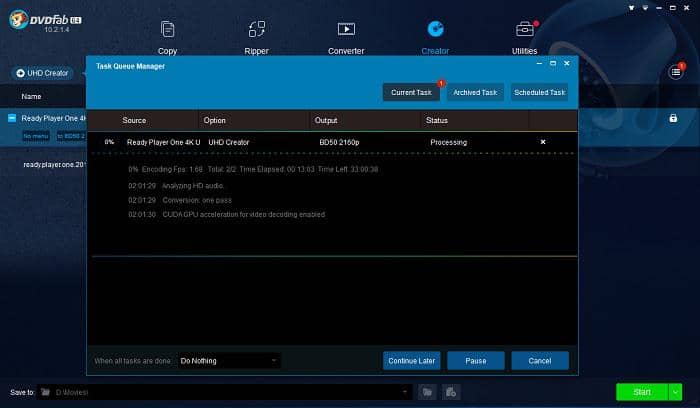Viewport: 700px width, 408px height.
Task: Click the Encoding Fps progress line
Action: click(x=253, y=170)
